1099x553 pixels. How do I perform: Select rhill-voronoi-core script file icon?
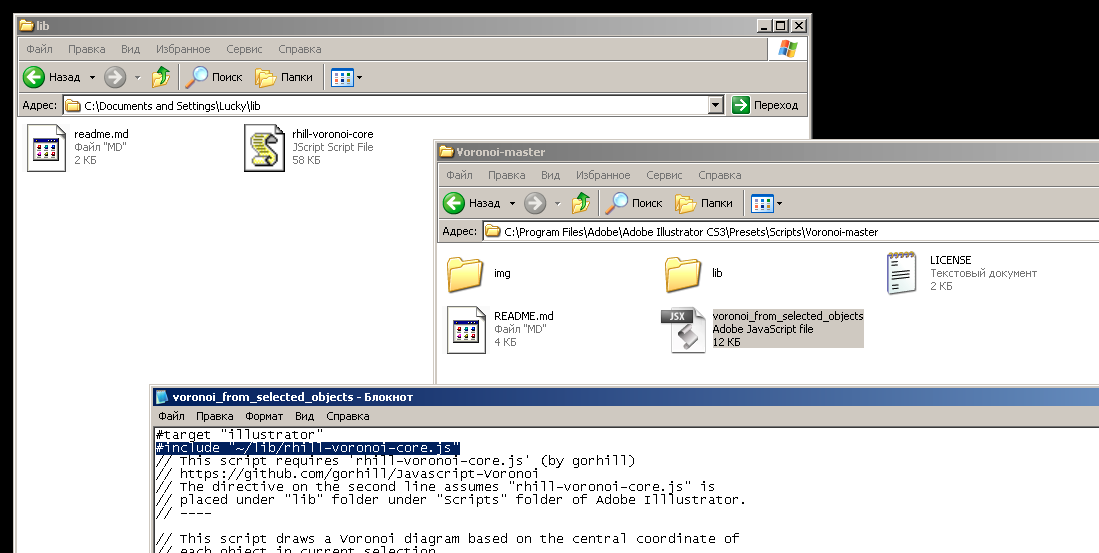(264, 147)
